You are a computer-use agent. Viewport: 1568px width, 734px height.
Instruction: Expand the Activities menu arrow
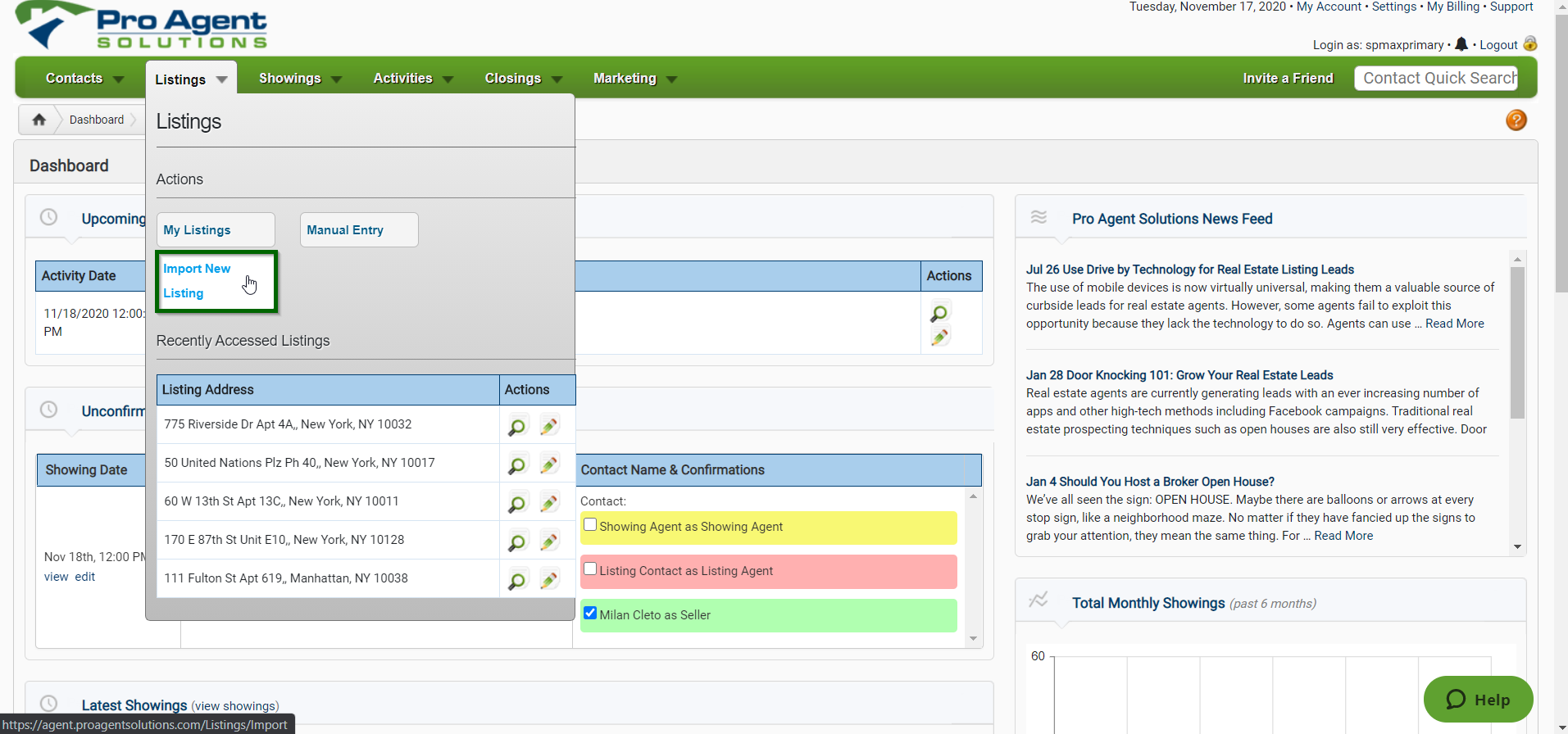(448, 79)
